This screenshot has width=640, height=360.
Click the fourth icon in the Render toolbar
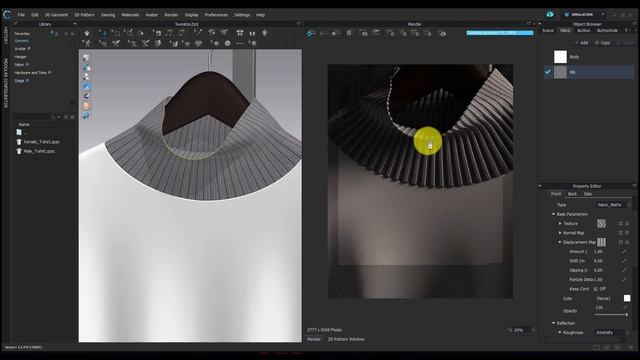[x=349, y=33]
